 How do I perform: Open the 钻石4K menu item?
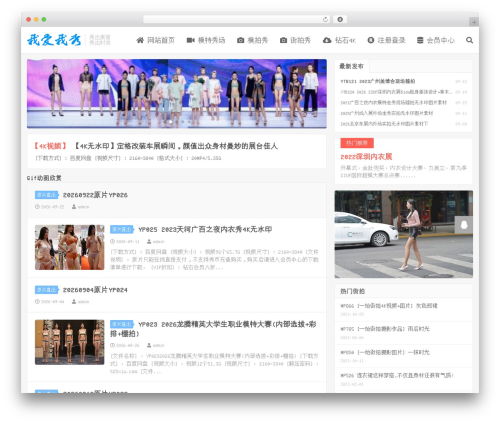pos(339,40)
